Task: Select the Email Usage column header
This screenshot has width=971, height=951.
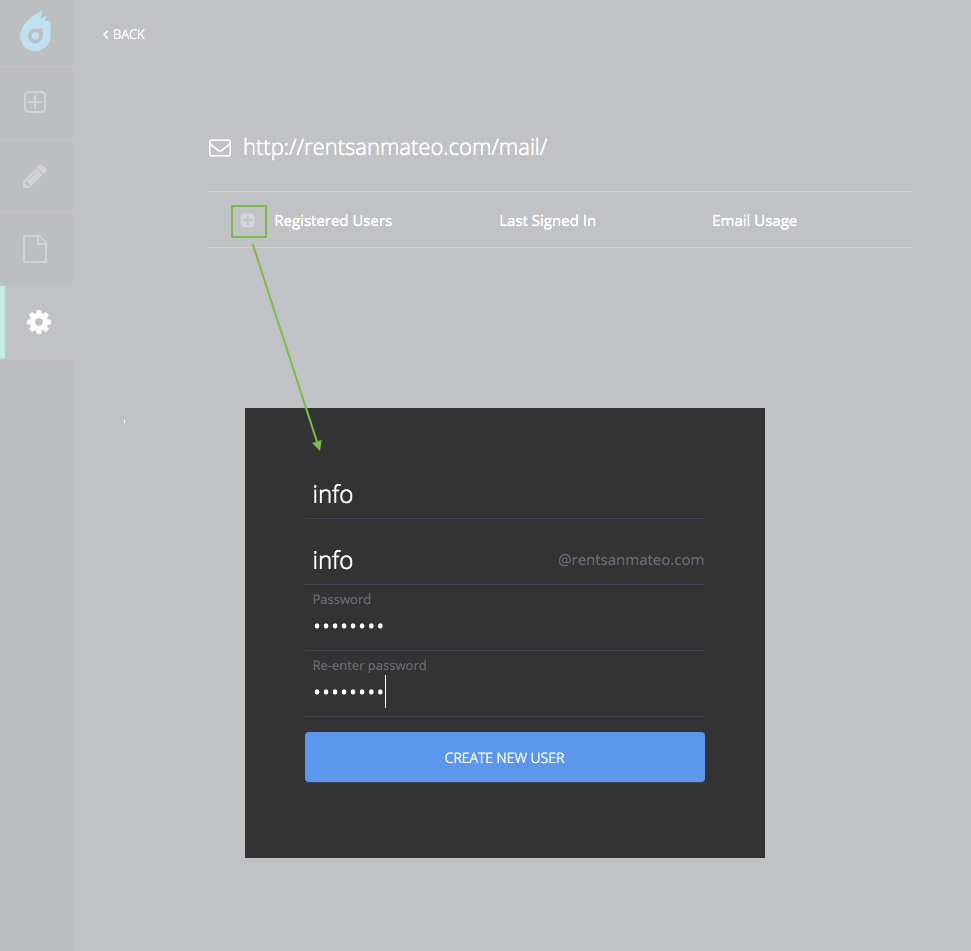Action: coord(754,220)
